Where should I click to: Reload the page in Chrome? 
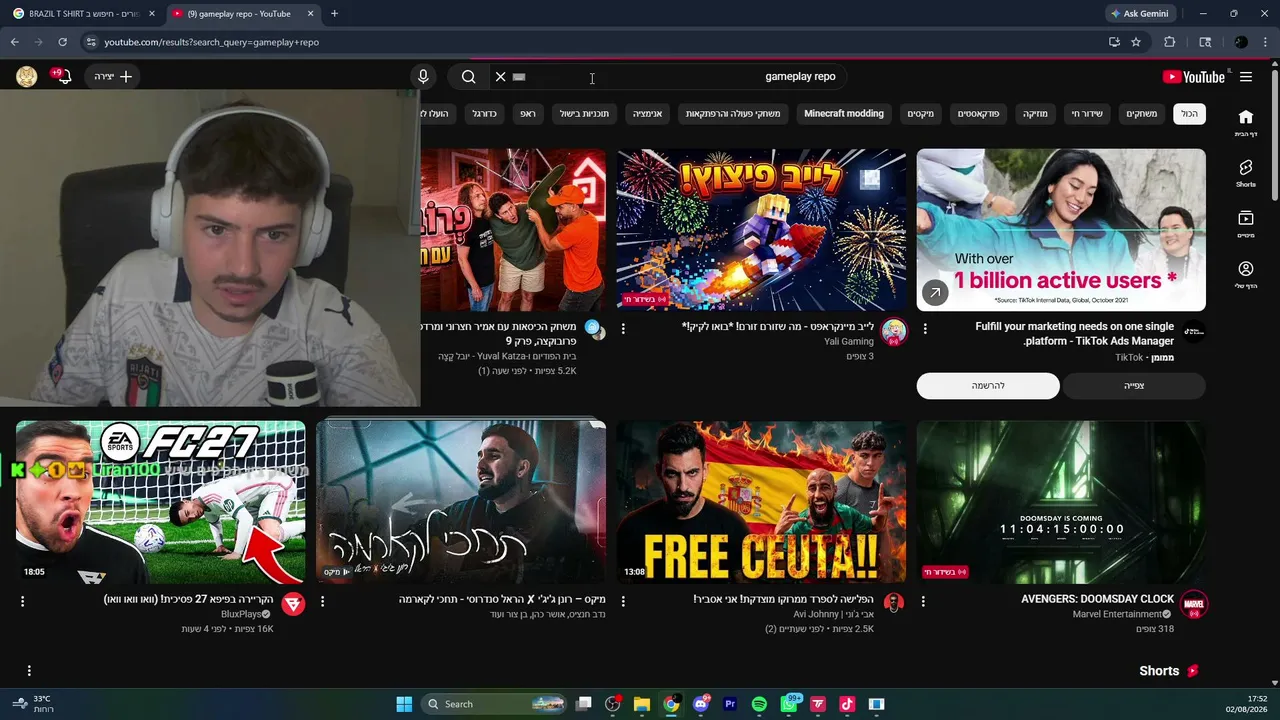(x=62, y=42)
